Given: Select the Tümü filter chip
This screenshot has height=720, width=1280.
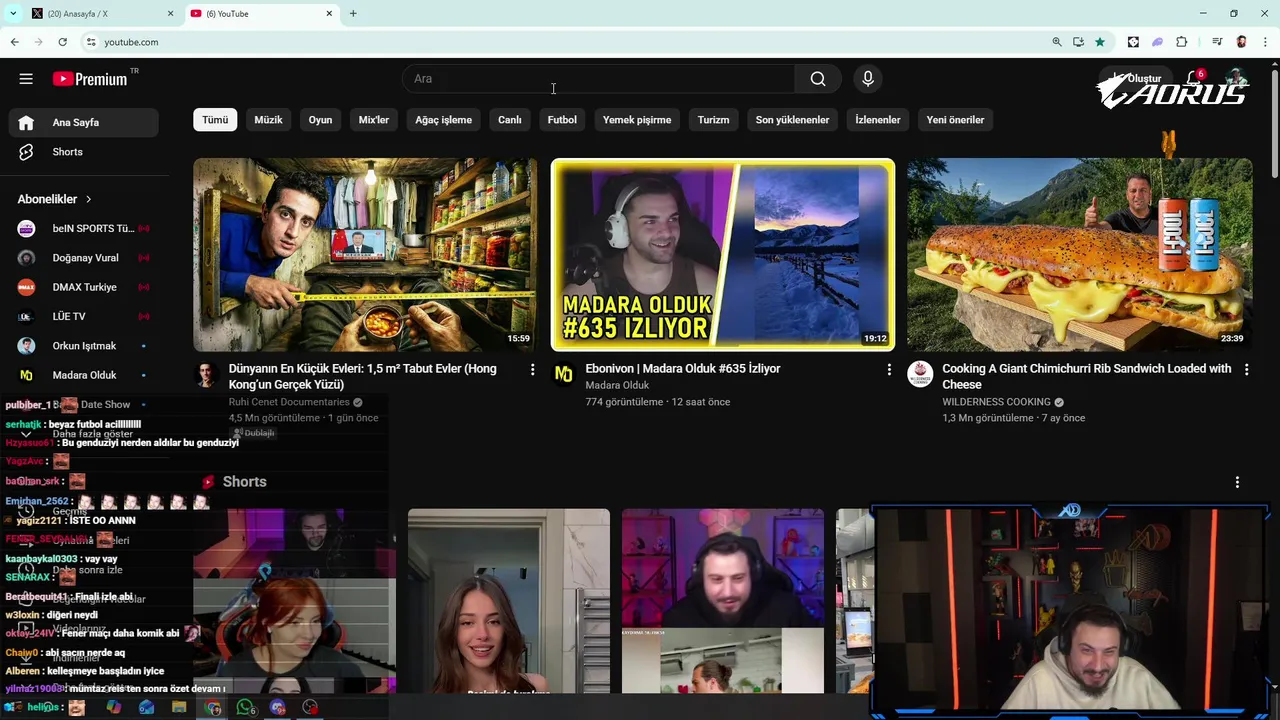Looking at the screenshot, I should tap(215, 120).
